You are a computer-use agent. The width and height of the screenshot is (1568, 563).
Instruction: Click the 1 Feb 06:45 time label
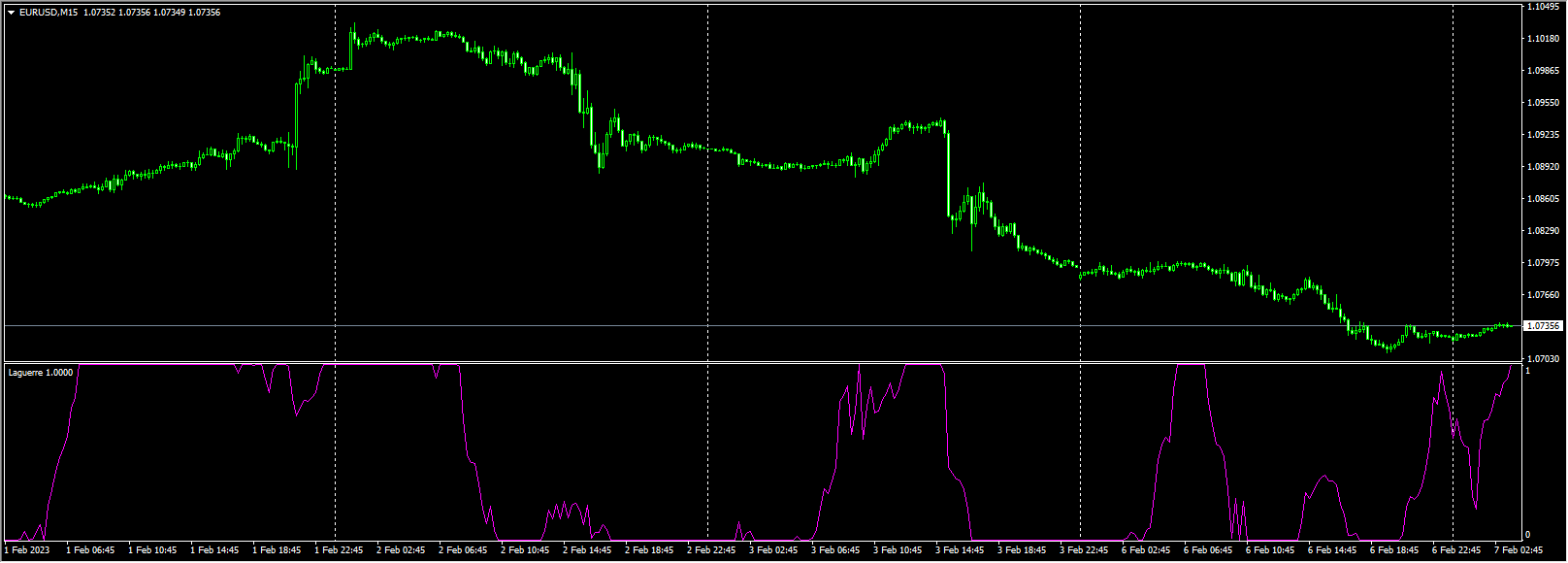(x=90, y=550)
